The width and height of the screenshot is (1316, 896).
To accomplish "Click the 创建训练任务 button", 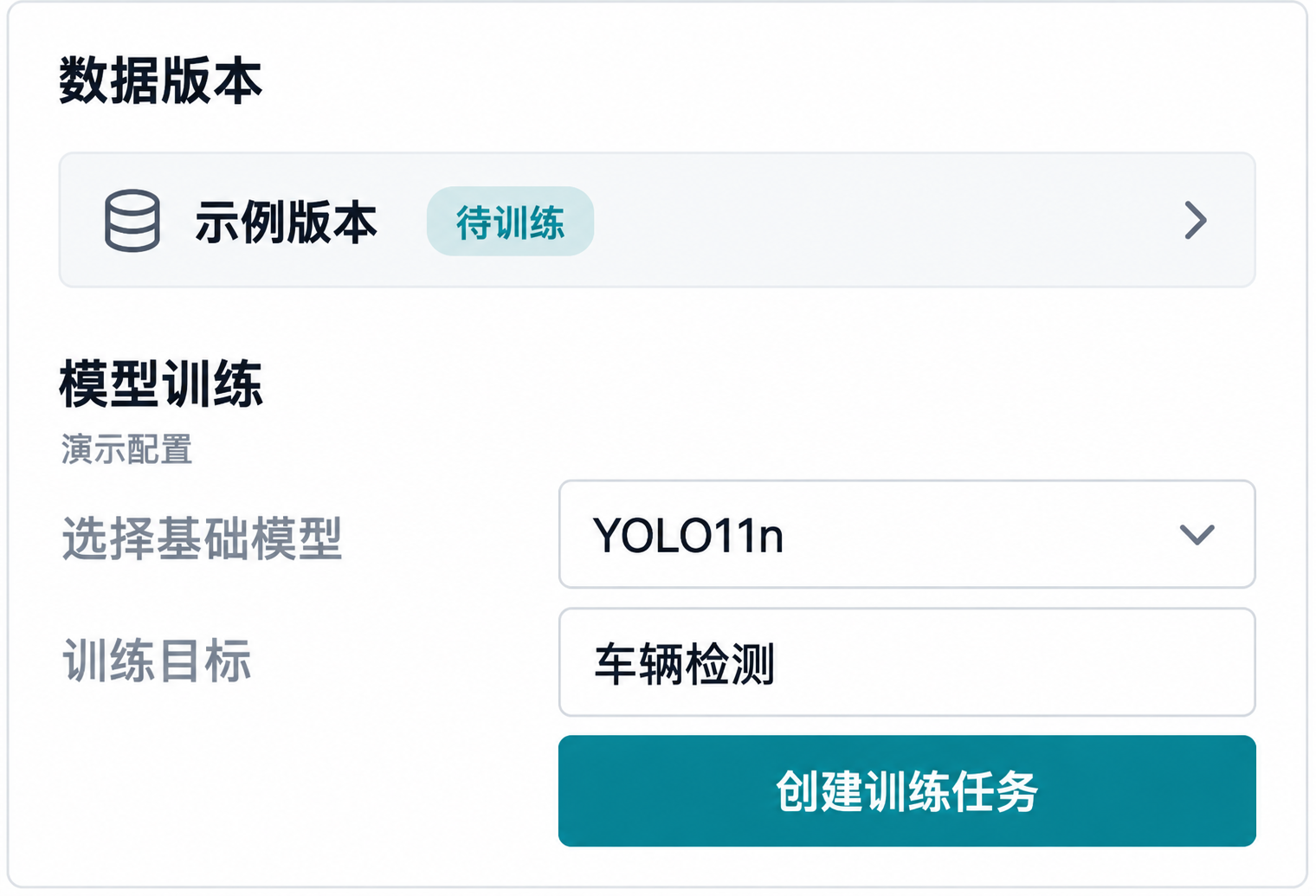I will pyautogui.click(x=907, y=790).
